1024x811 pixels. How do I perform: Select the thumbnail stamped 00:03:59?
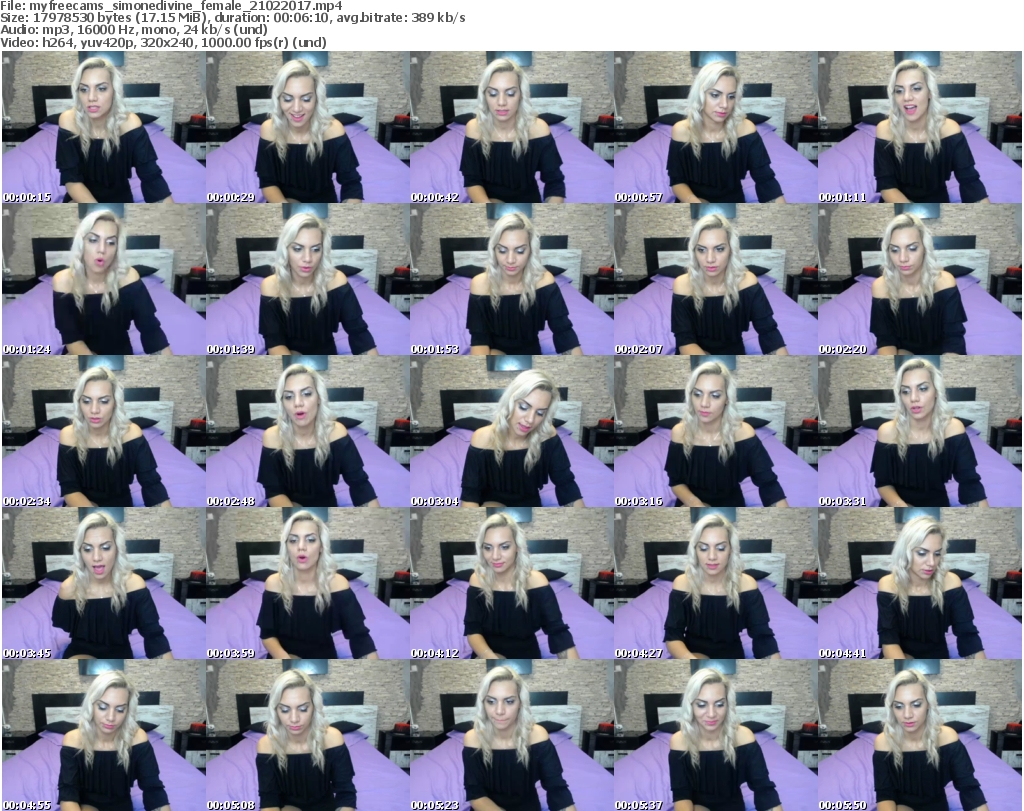point(308,583)
